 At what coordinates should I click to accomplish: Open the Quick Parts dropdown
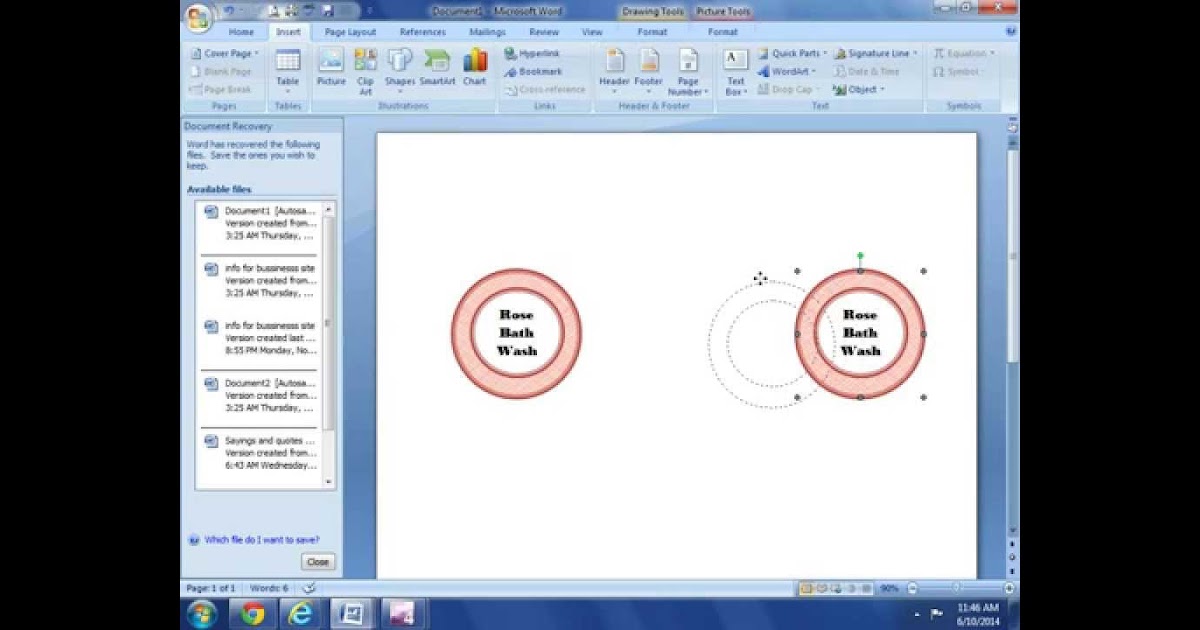[792, 53]
